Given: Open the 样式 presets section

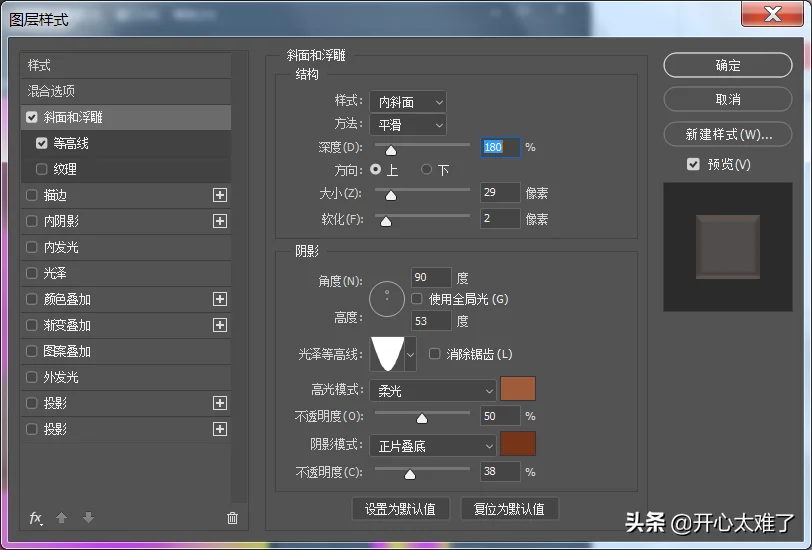Looking at the screenshot, I should point(126,65).
